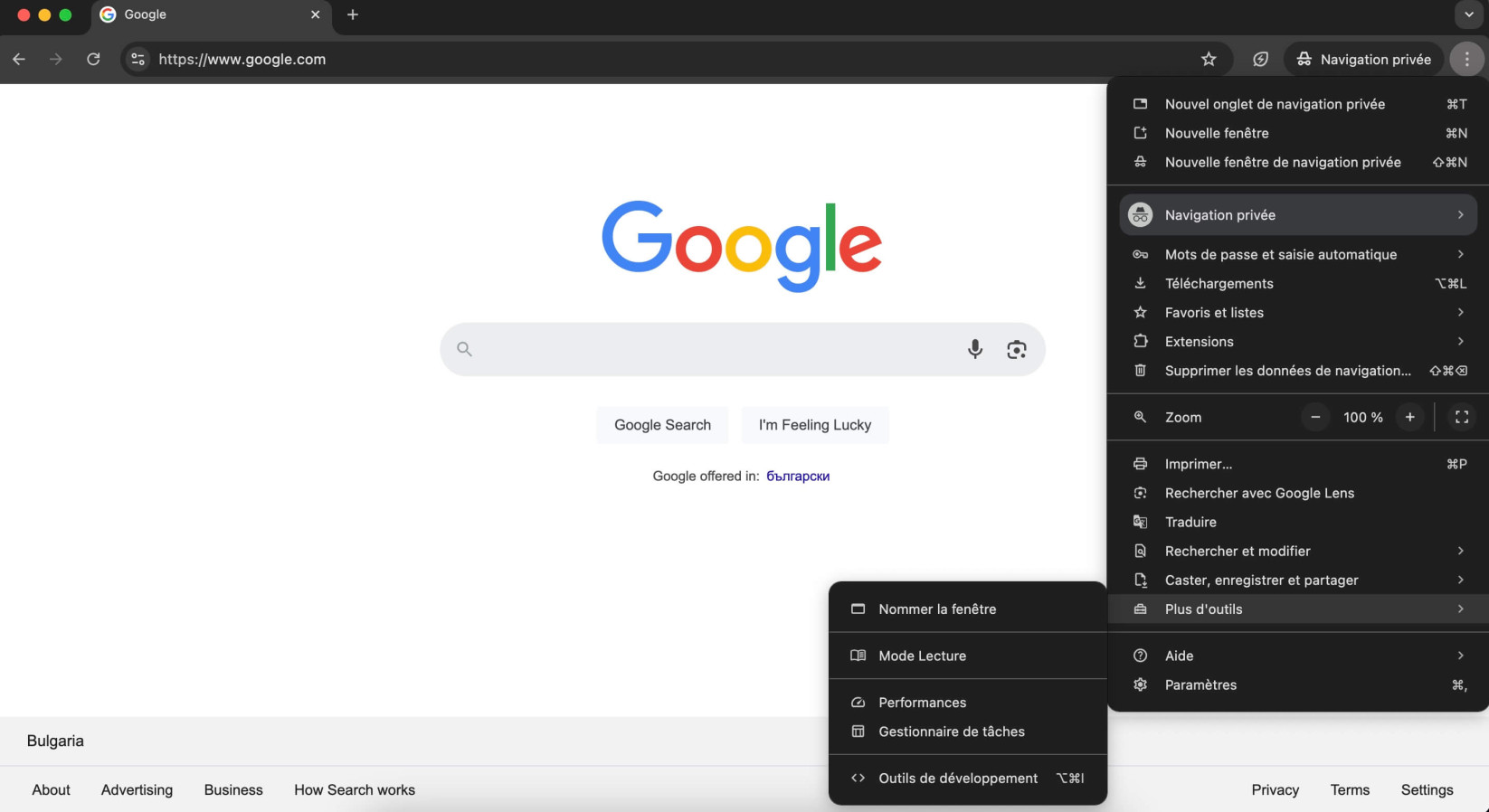Open the Advertising footer link
Viewport: 1489px width, 812px height.
pyautogui.click(x=137, y=789)
